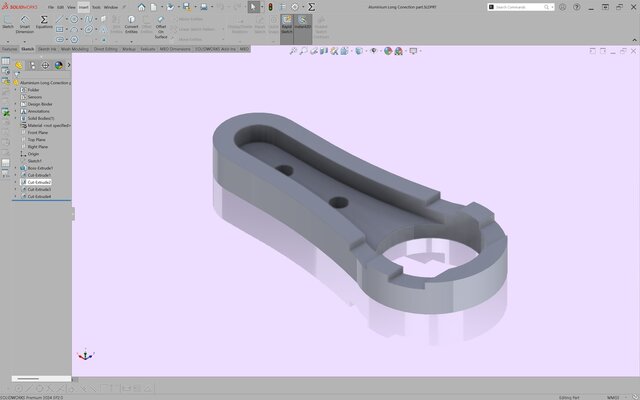Expand the Annotations tree node

(15, 111)
